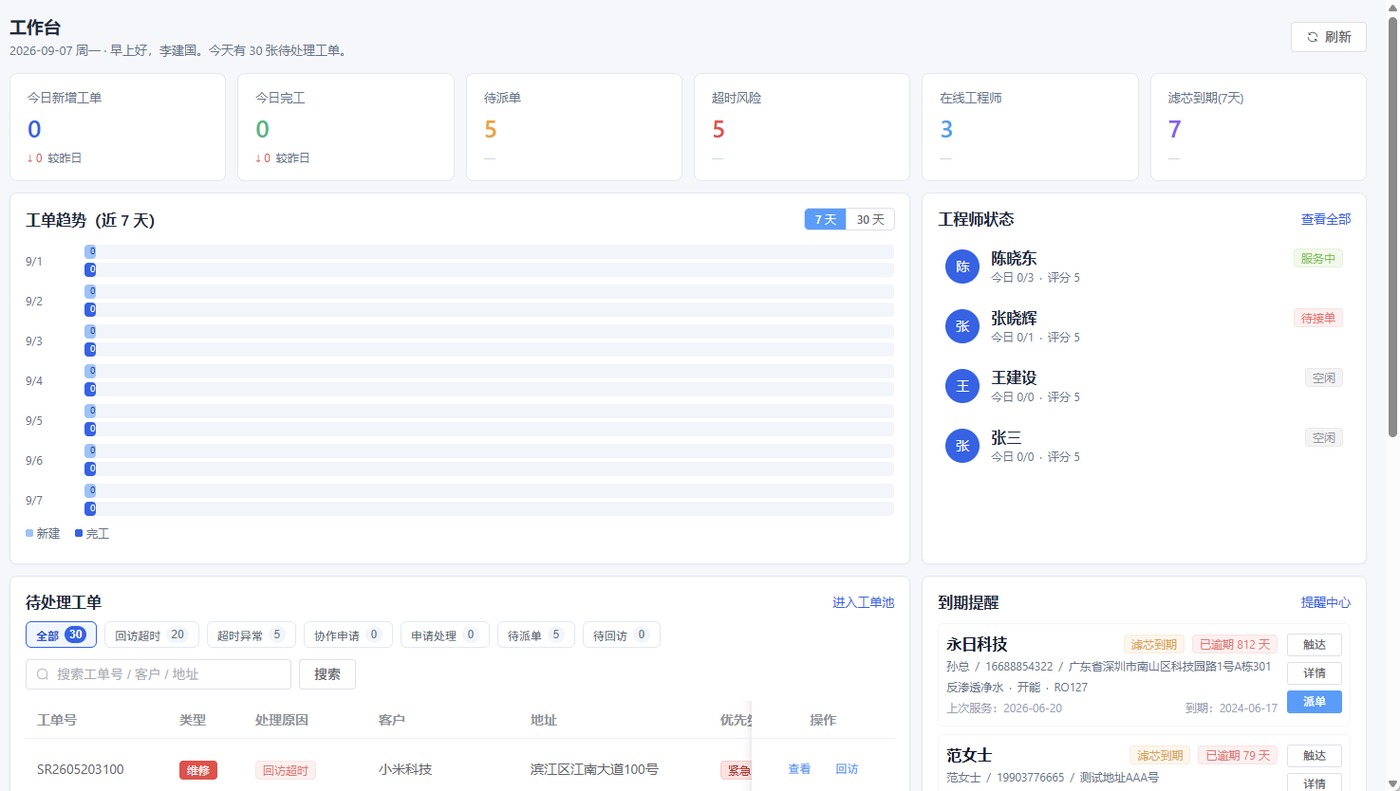The width and height of the screenshot is (1400, 791).
Task: Click 陈晓东 avatar icon
Action: 962,266
